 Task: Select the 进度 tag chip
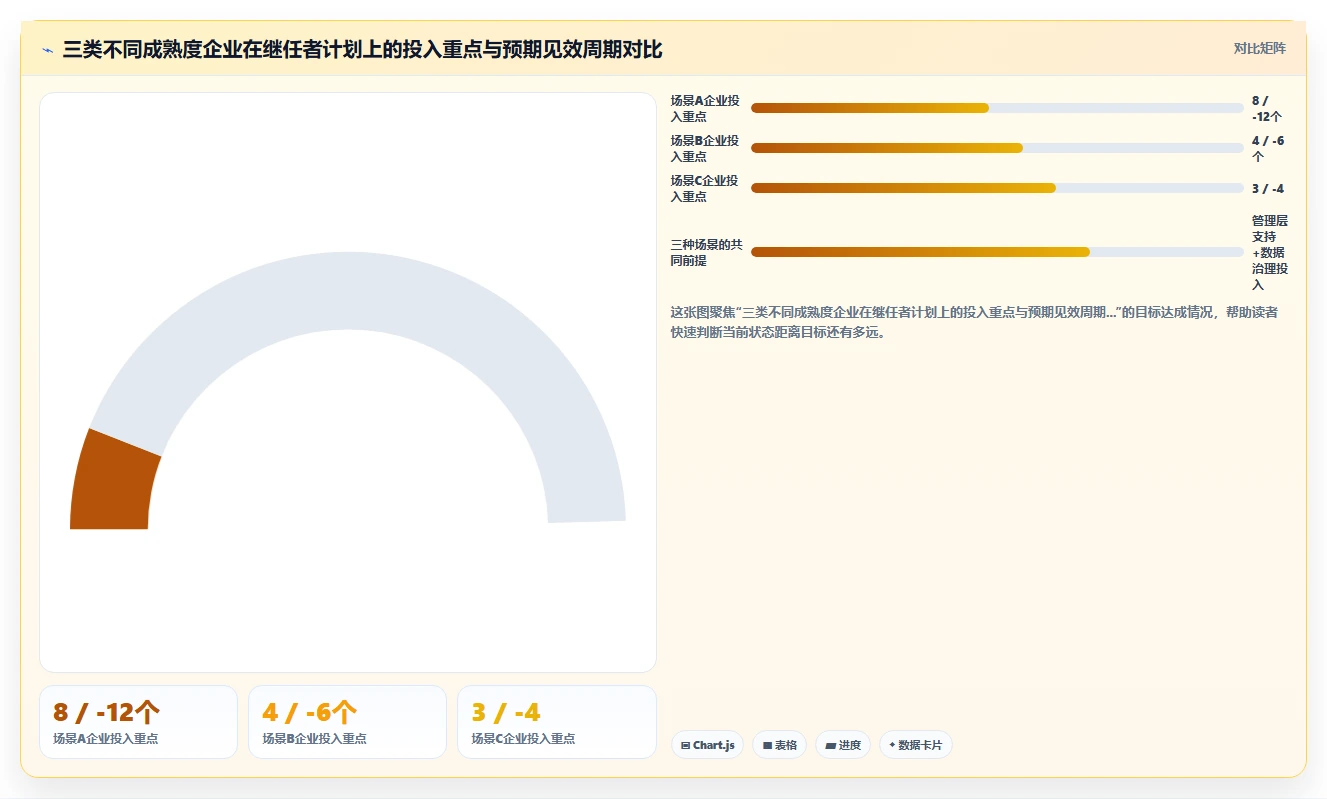point(842,745)
